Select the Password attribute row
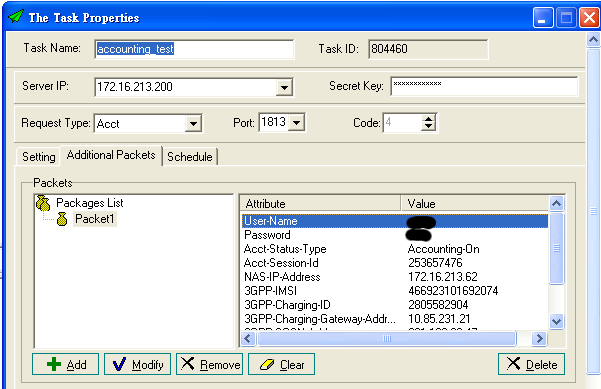The height and width of the screenshot is (389, 601). [x=395, y=235]
